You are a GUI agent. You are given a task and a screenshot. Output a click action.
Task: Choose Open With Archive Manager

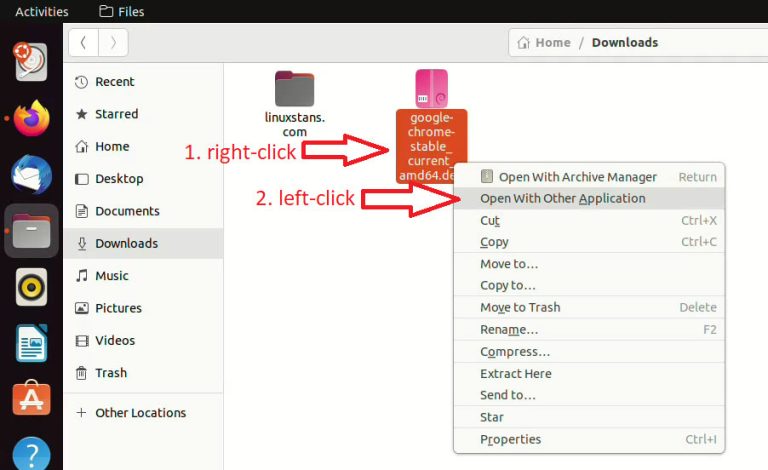point(577,177)
